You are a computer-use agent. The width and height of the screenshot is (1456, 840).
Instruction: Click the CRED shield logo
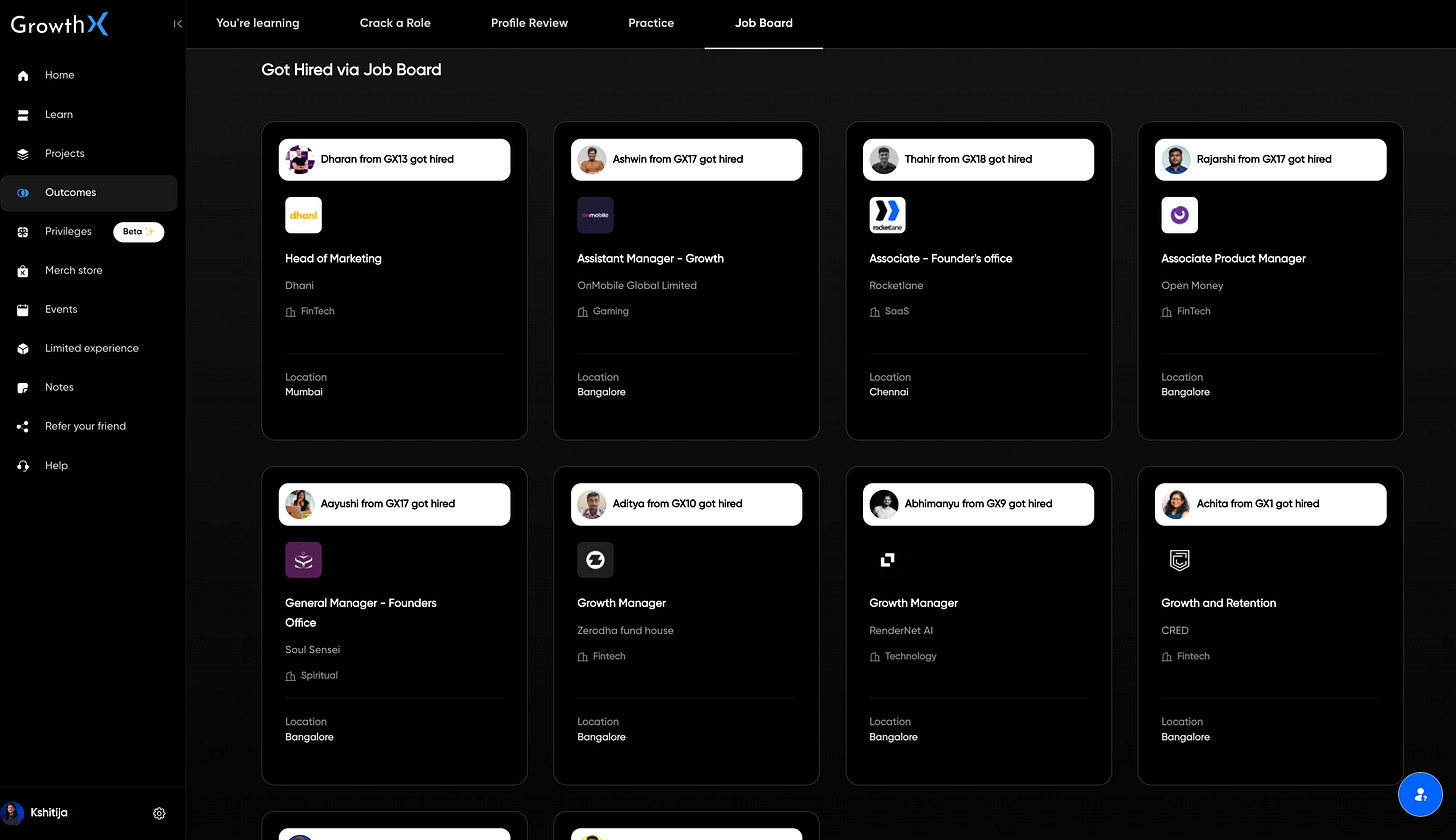[x=1179, y=560]
